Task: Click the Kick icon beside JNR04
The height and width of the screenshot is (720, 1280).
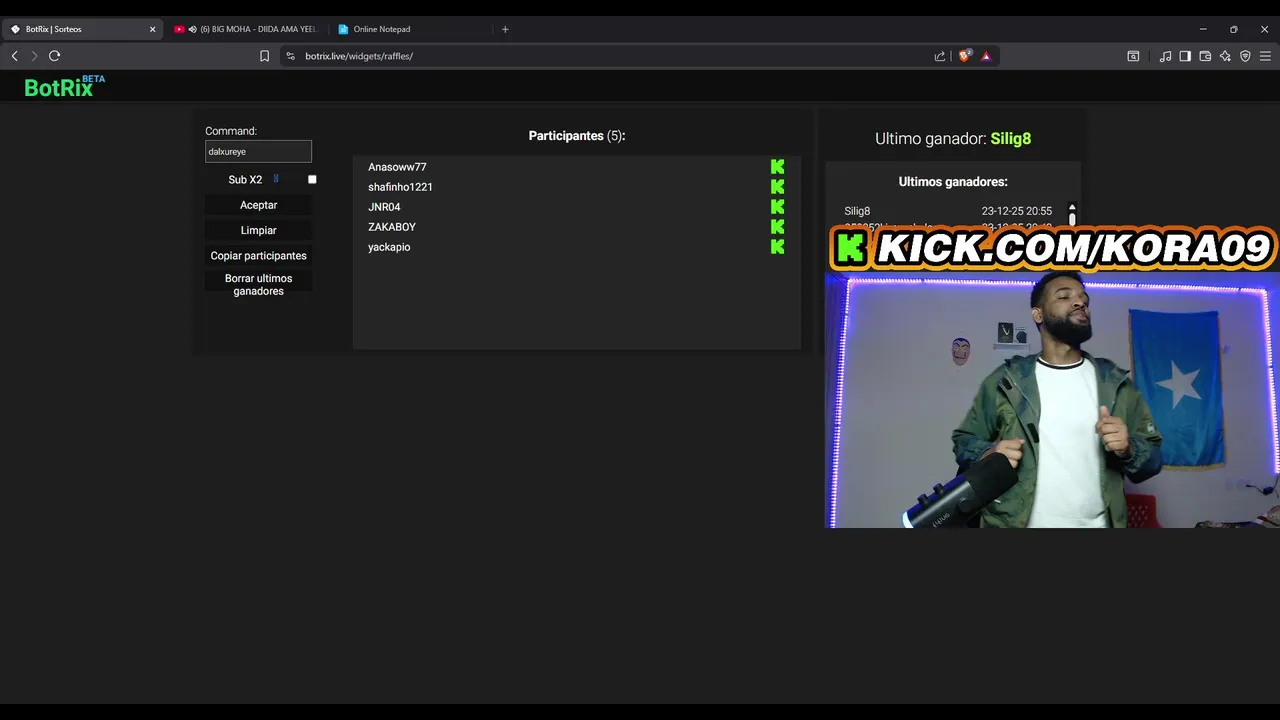Action: tap(777, 207)
